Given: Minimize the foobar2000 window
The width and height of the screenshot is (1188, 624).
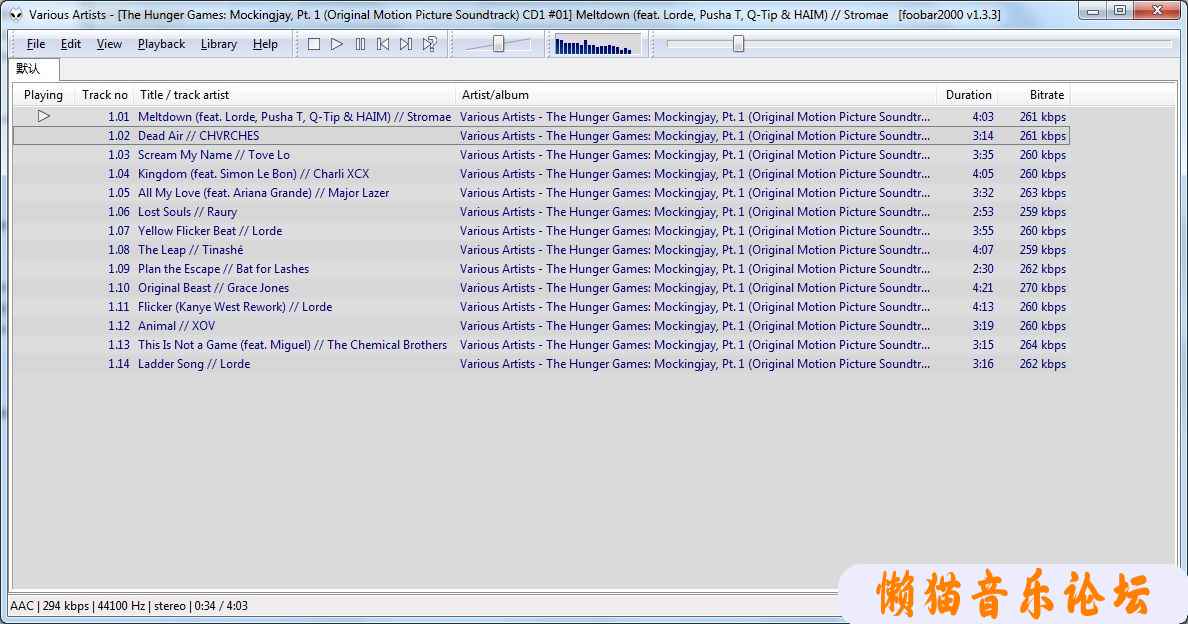Looking at the screenshot, I should point(1093,11).
